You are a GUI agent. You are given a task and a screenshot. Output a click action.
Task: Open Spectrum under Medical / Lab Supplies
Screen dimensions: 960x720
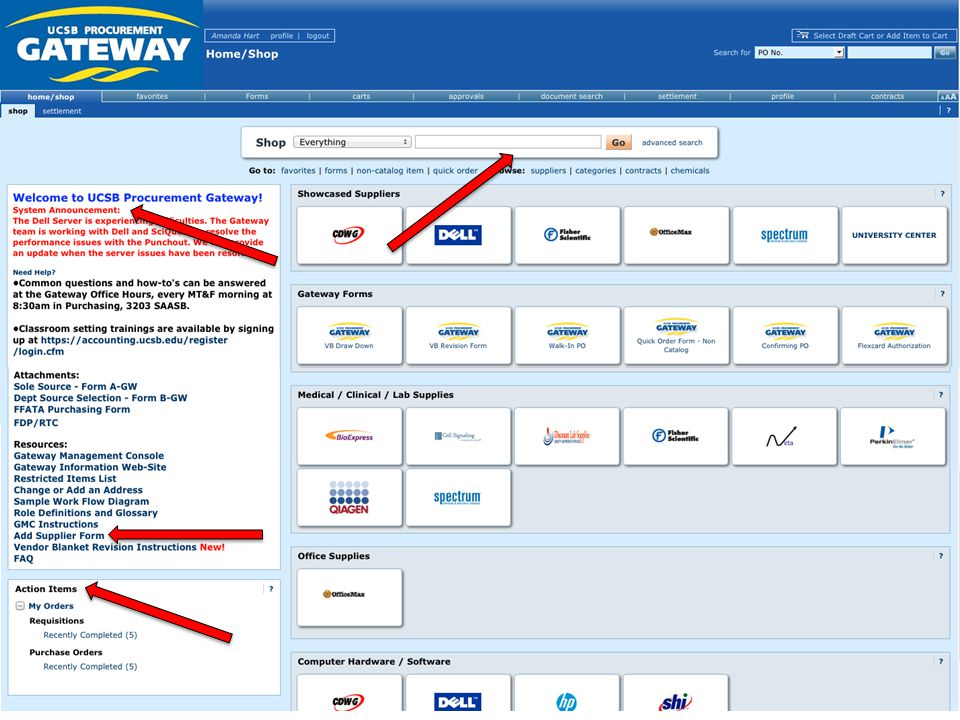click(x=459, y=498)
